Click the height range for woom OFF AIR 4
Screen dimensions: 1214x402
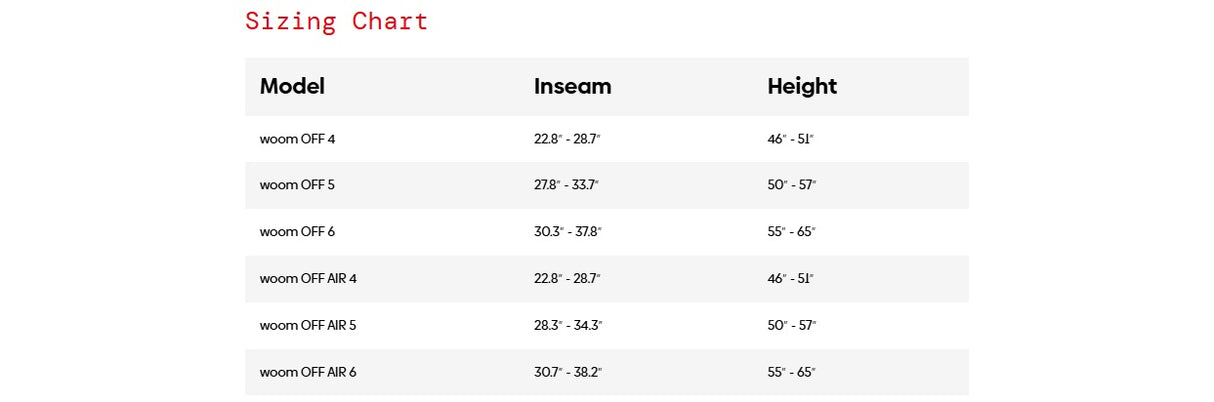pos(791,278)
